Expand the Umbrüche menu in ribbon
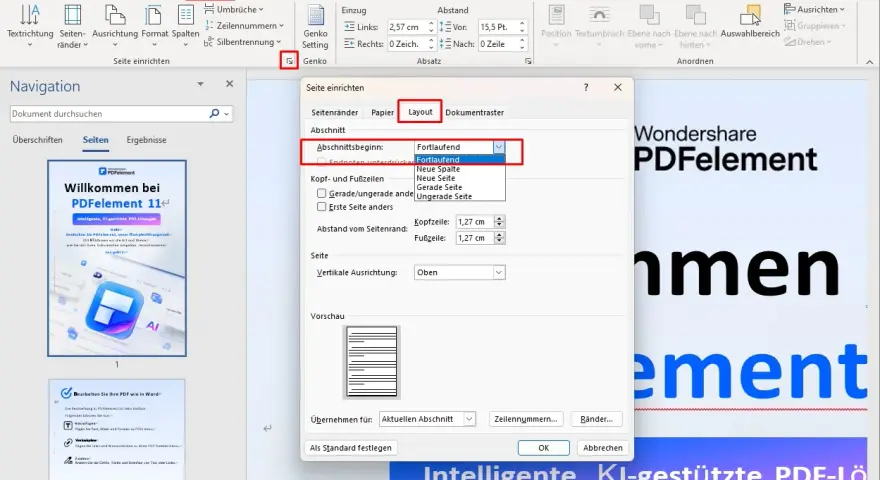Screen dimensions: 880x480 [233, 10]
